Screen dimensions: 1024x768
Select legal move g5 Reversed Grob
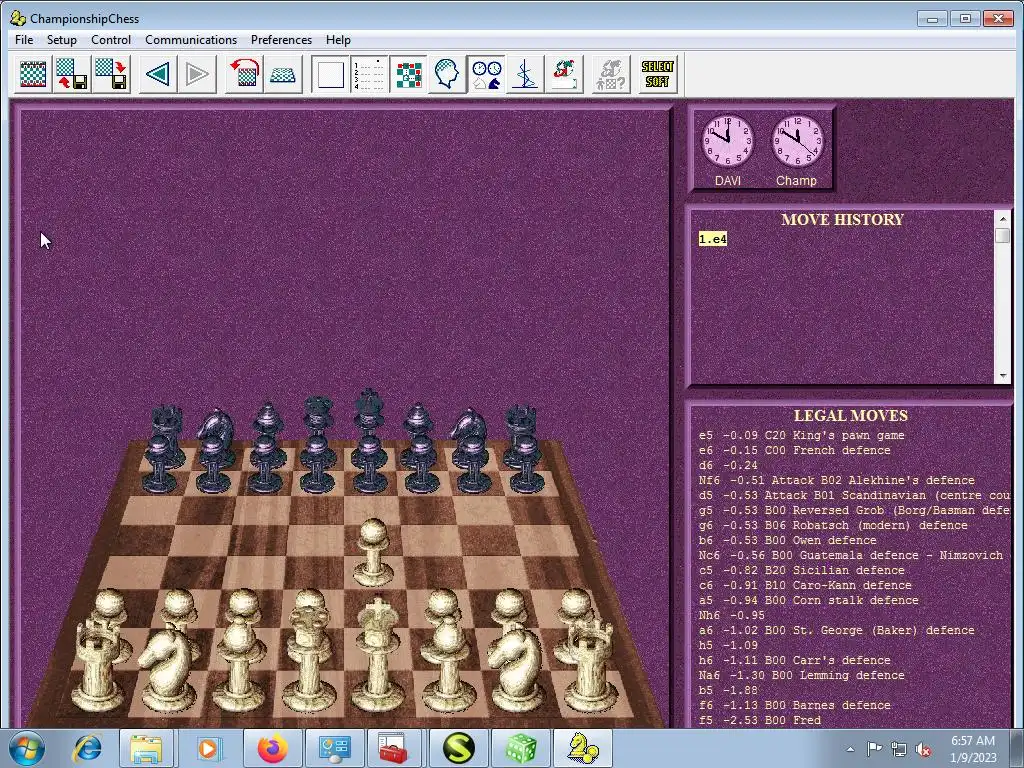pyautogui.click(x=854, y=511)
